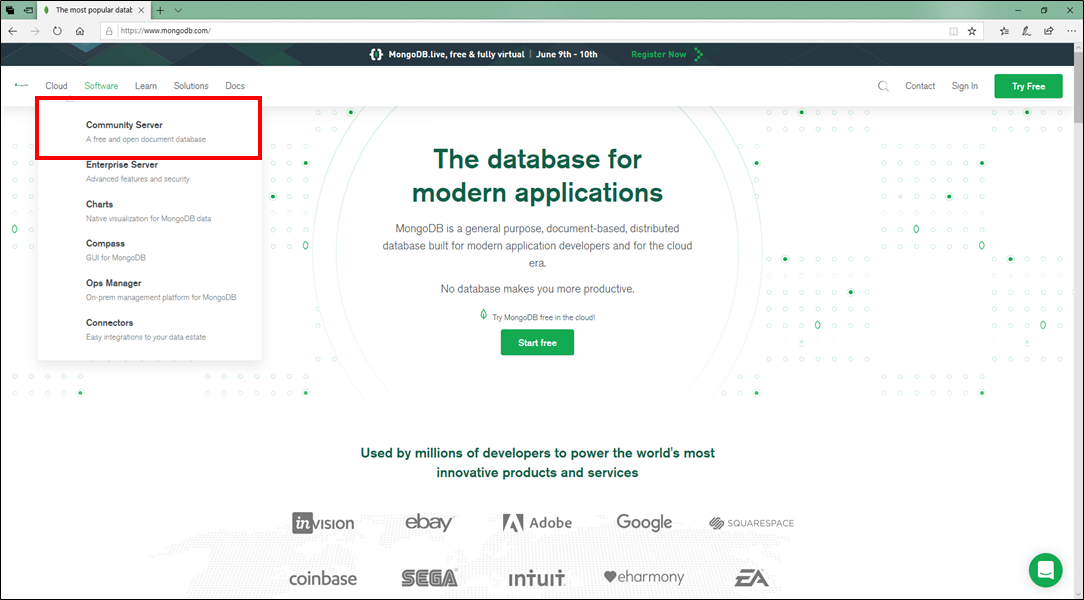Image resolution: width=1084 pixels, height=600 pixels.
Task: Click the browser Back arrow
Action: pos(12,31)
